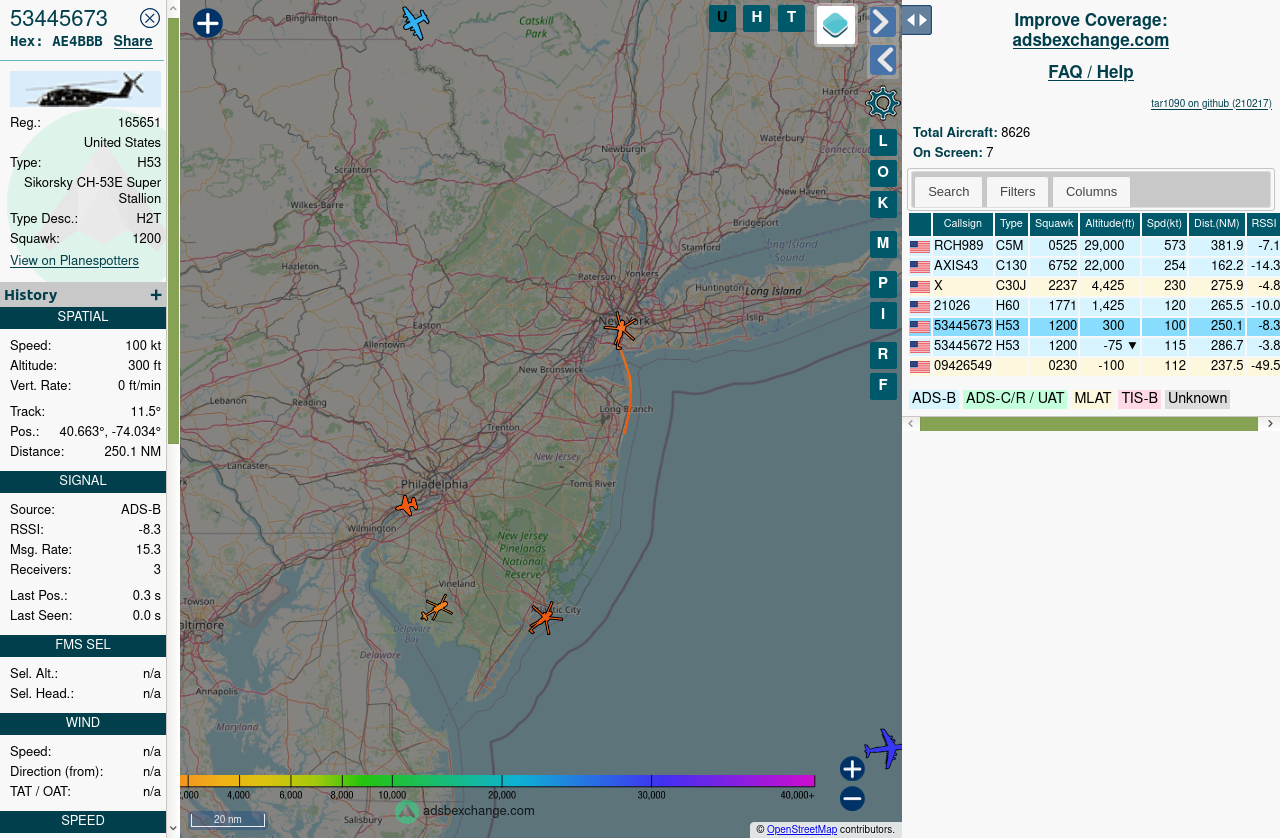
Task: Toggle the P map button
Action: [883, 284]
